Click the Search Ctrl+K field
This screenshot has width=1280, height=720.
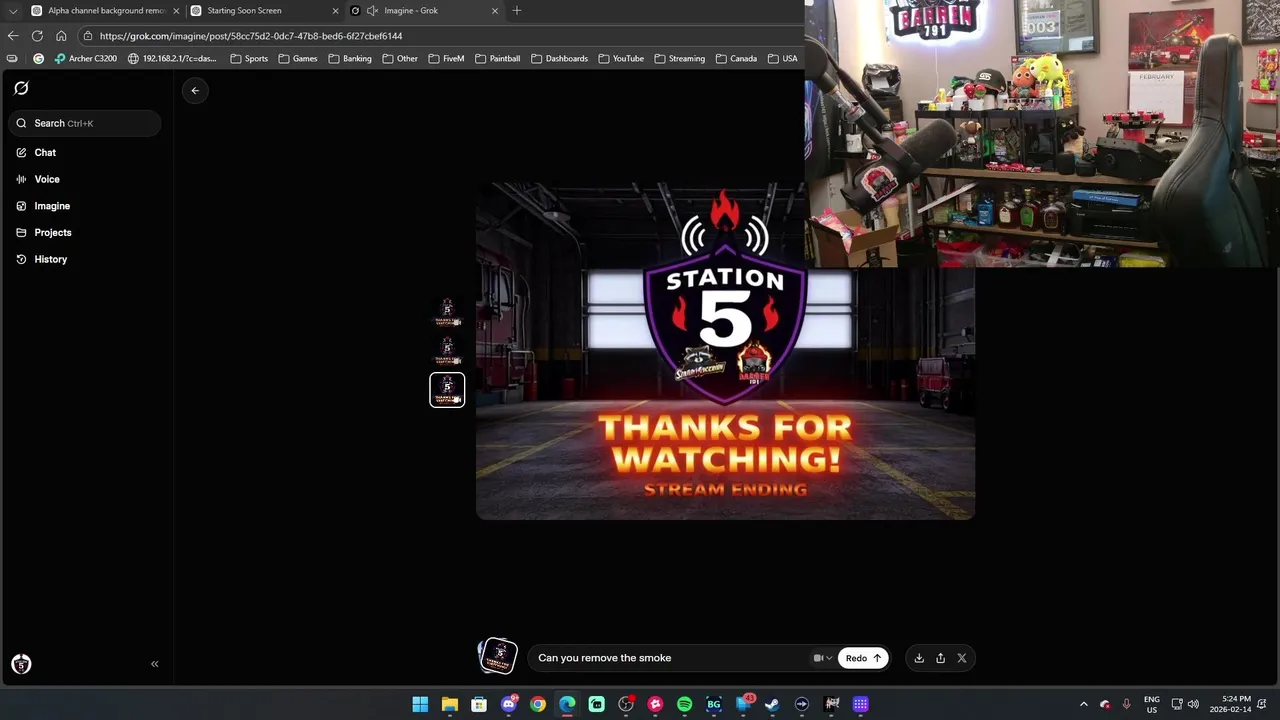[x=85, y=123]
